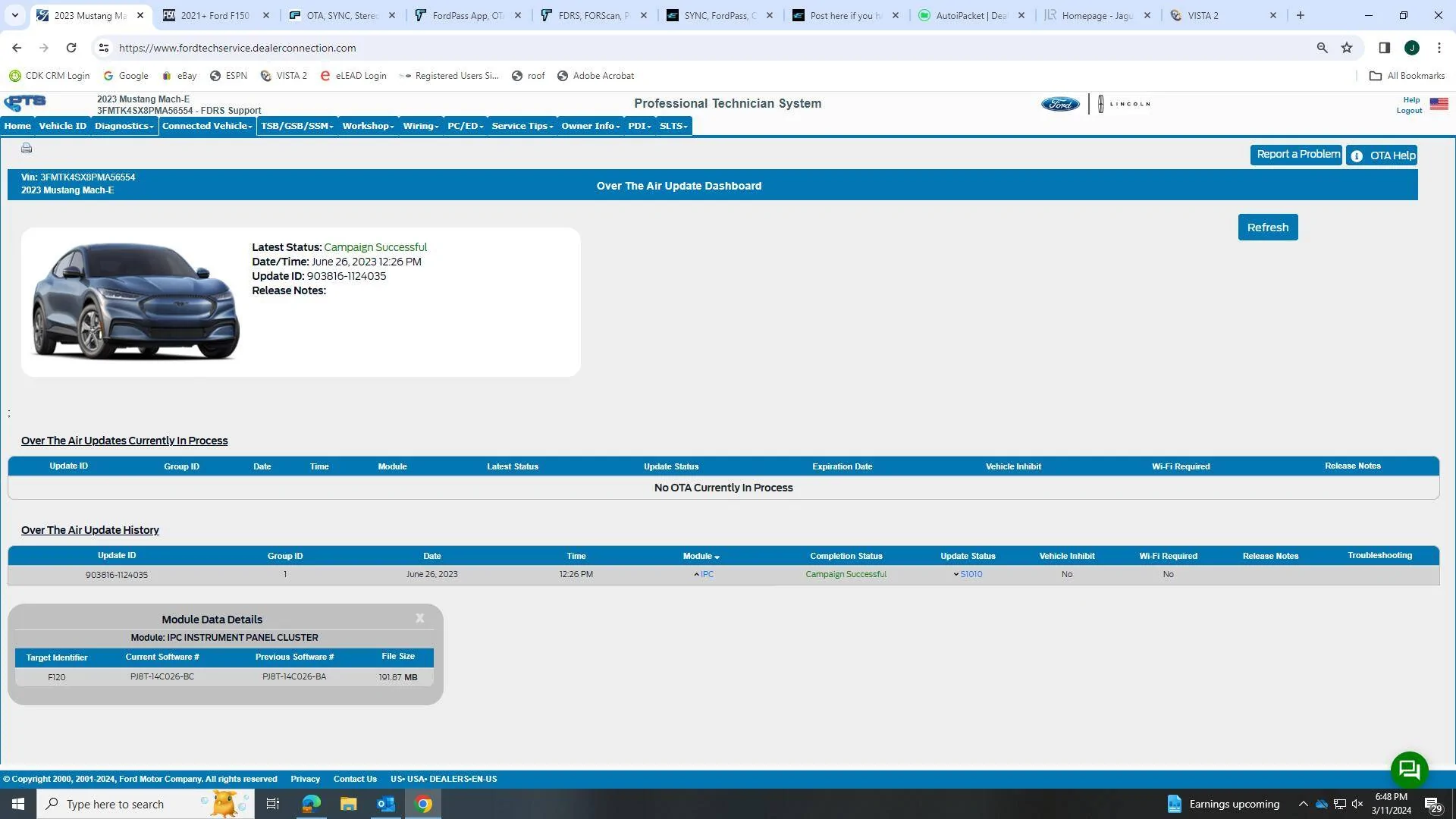Open a new browser tab
The height and width of the screenshot is (819, 1456).
tap(1301, 15)
